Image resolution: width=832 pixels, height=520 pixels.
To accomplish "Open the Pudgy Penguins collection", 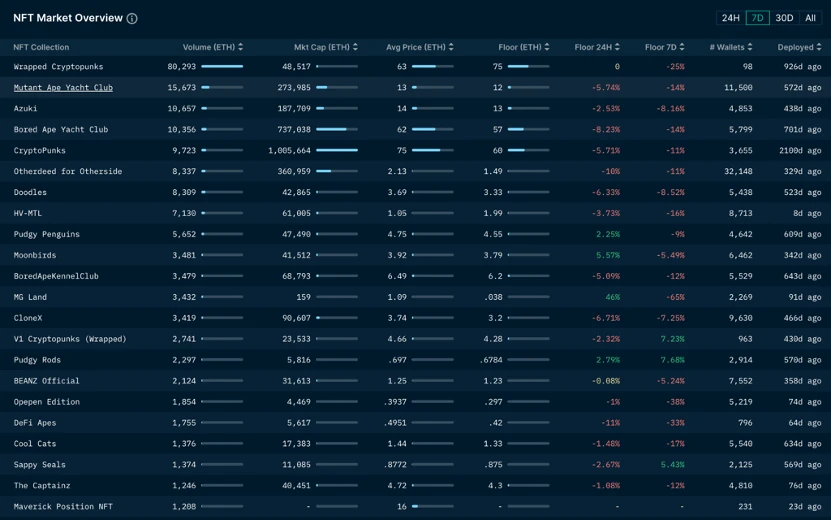I will [47, 234].
